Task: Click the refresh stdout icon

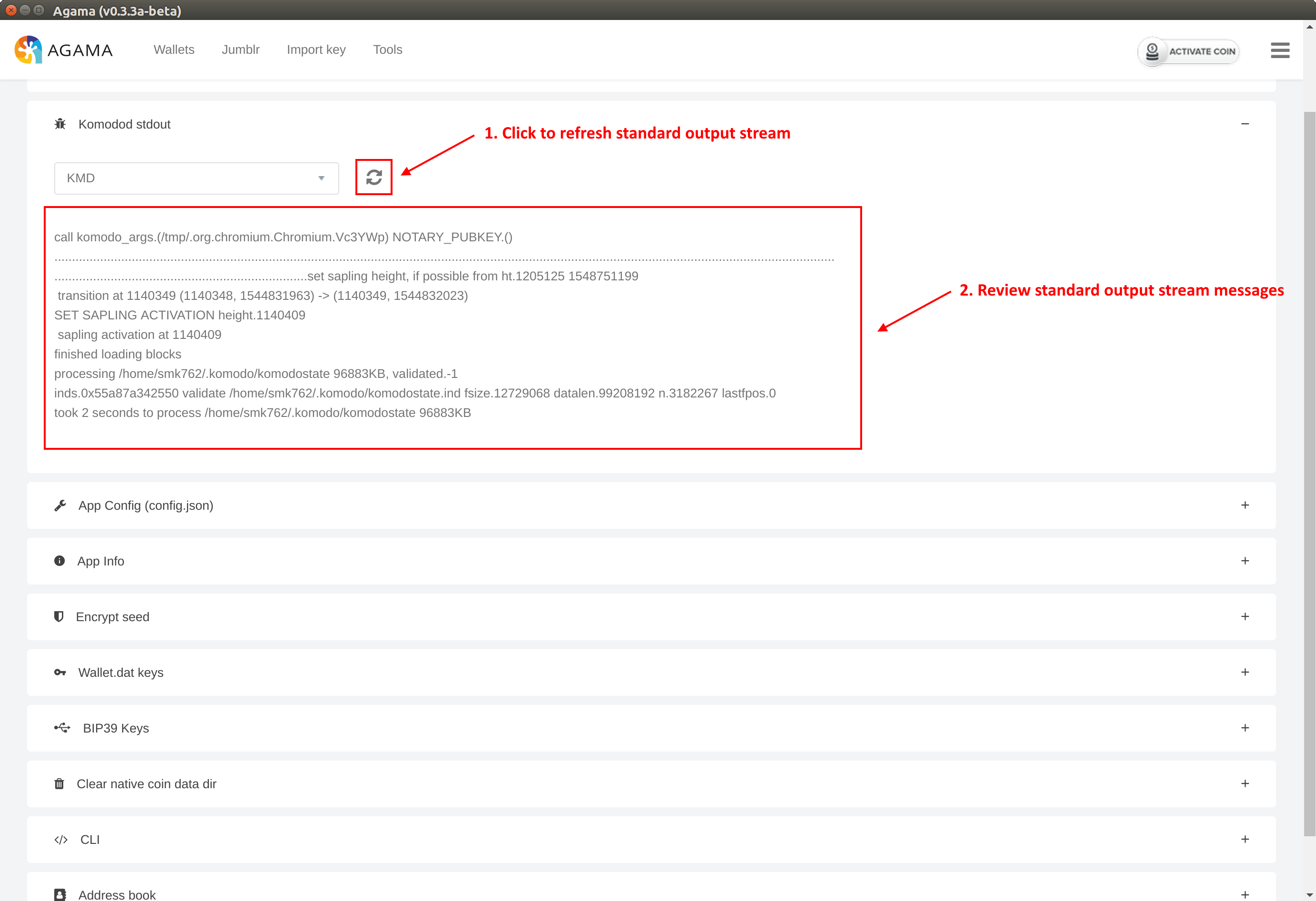Action: (x=374, y=177)
